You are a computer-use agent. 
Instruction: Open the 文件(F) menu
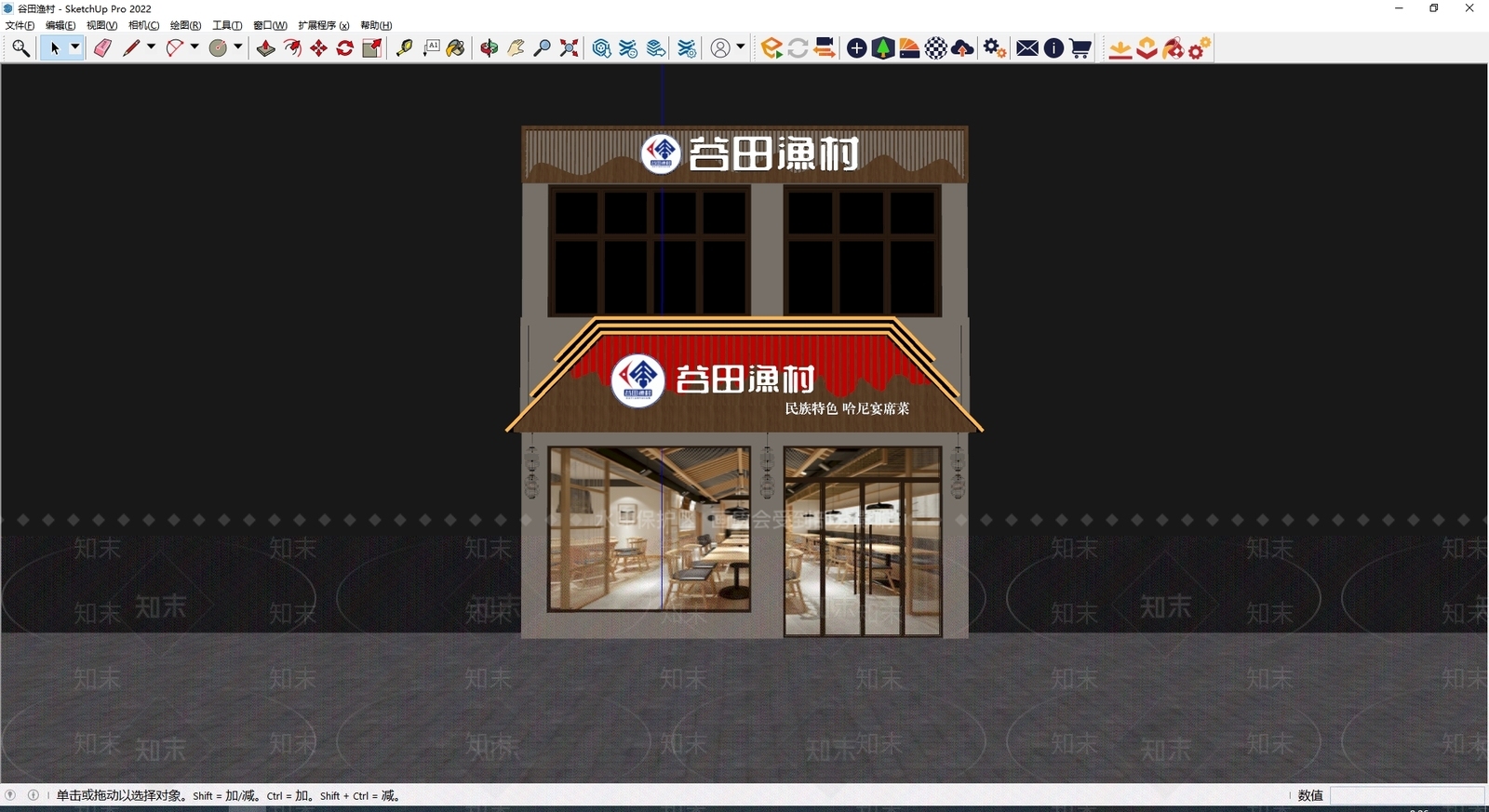[20, 25]
